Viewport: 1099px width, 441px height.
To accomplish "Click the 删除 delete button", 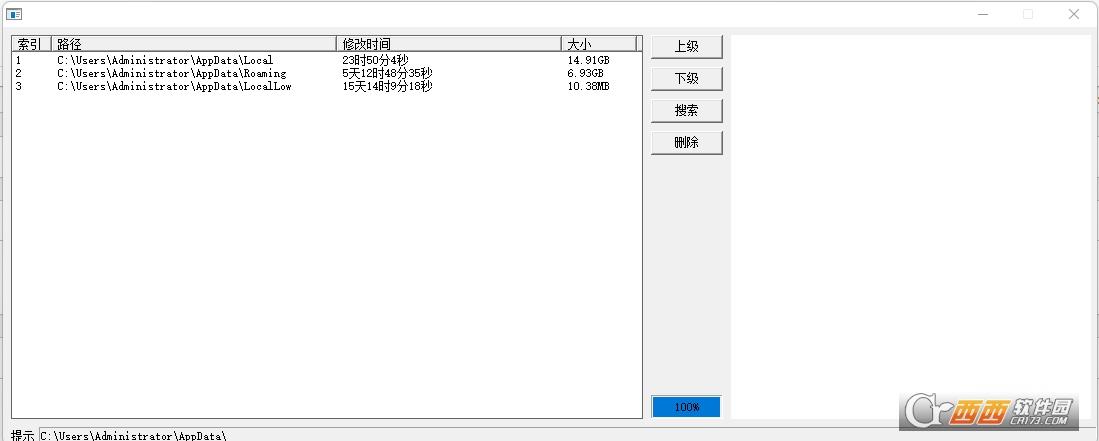I will [x=686, y=143].
